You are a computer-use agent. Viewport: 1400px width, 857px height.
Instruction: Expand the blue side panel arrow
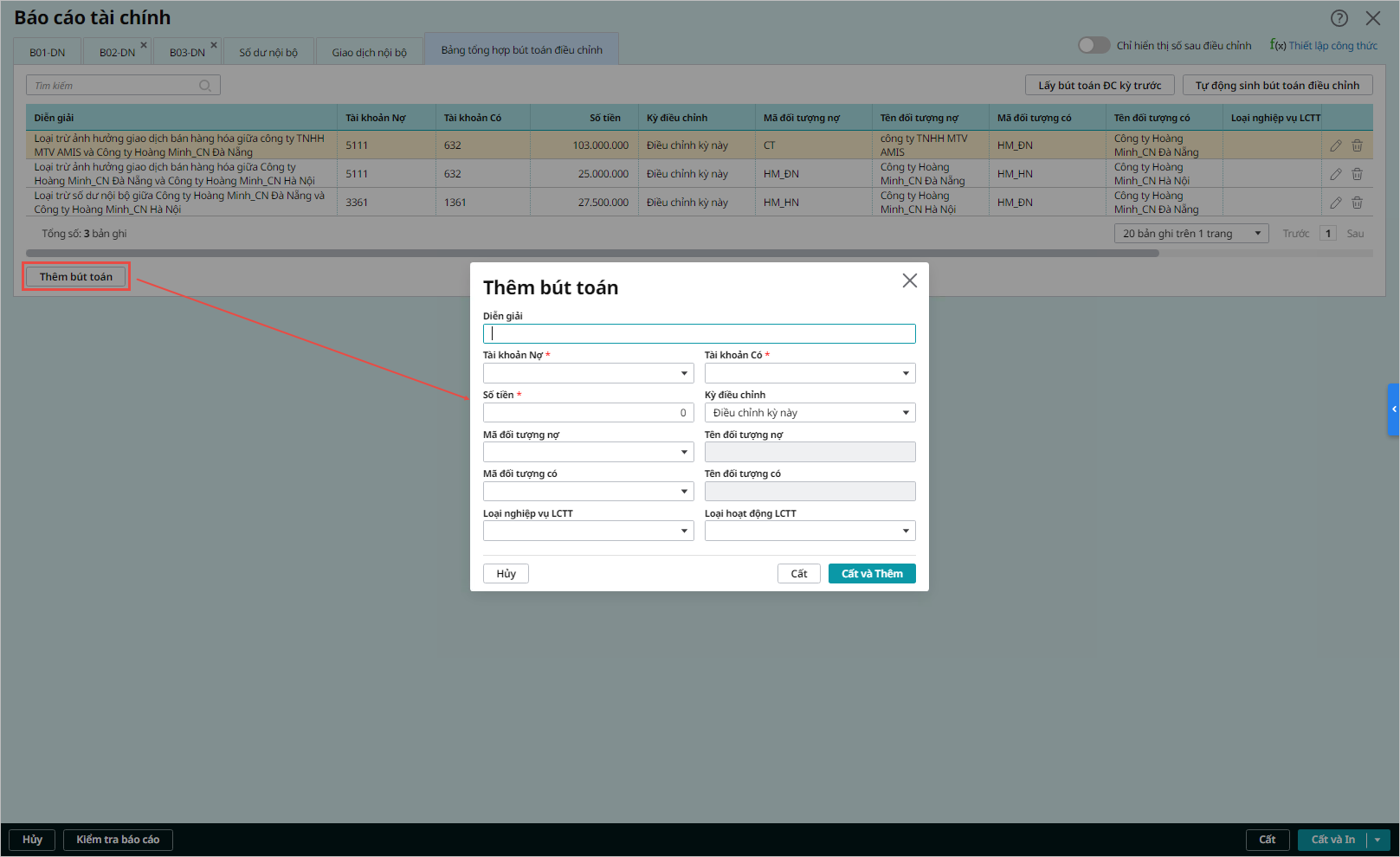coord(1393,409)
